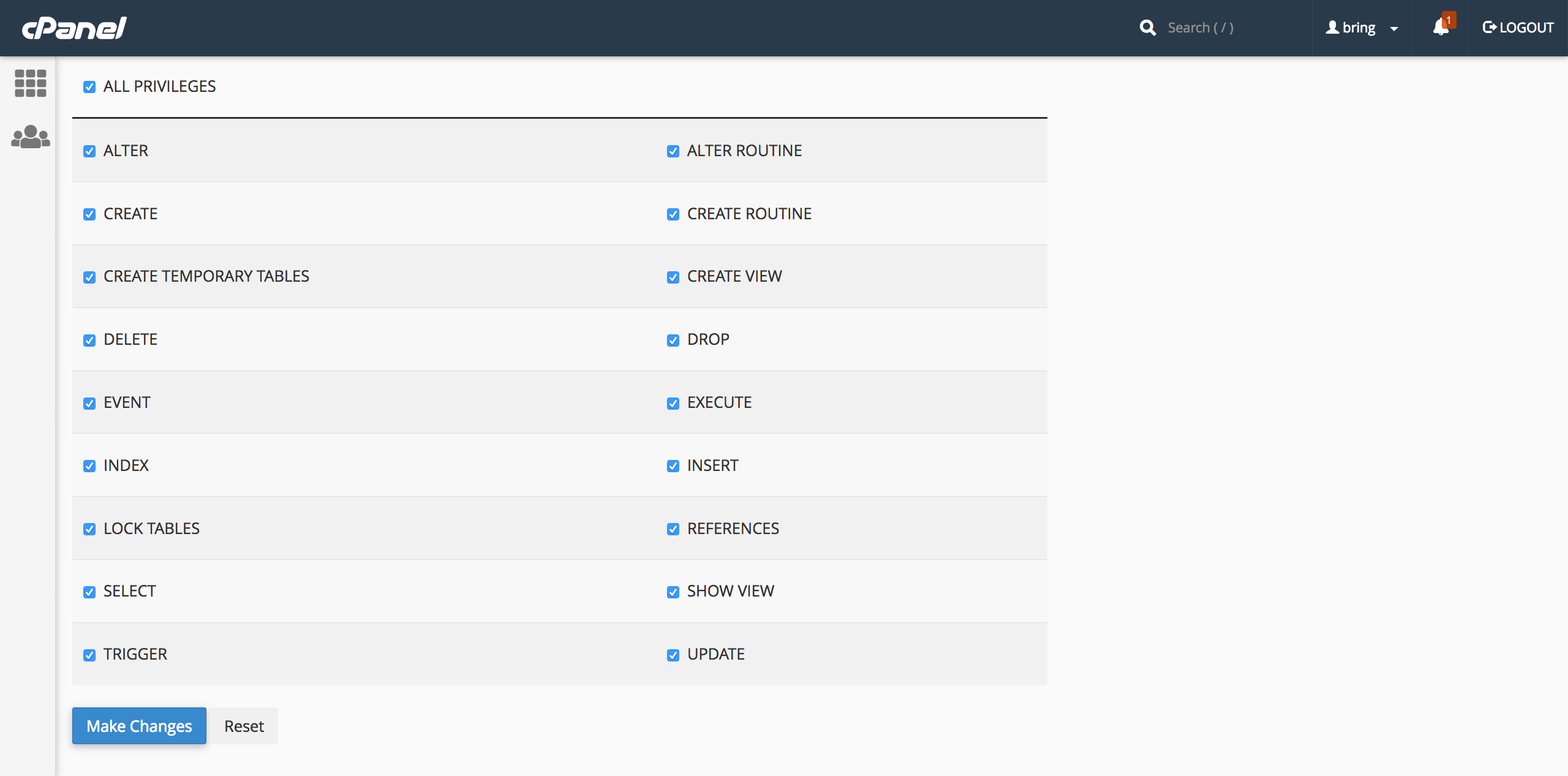1568x776 pixels.
Task: Click the search magnifier icon
Action: pyautogui.click(x=1147, y=28)
